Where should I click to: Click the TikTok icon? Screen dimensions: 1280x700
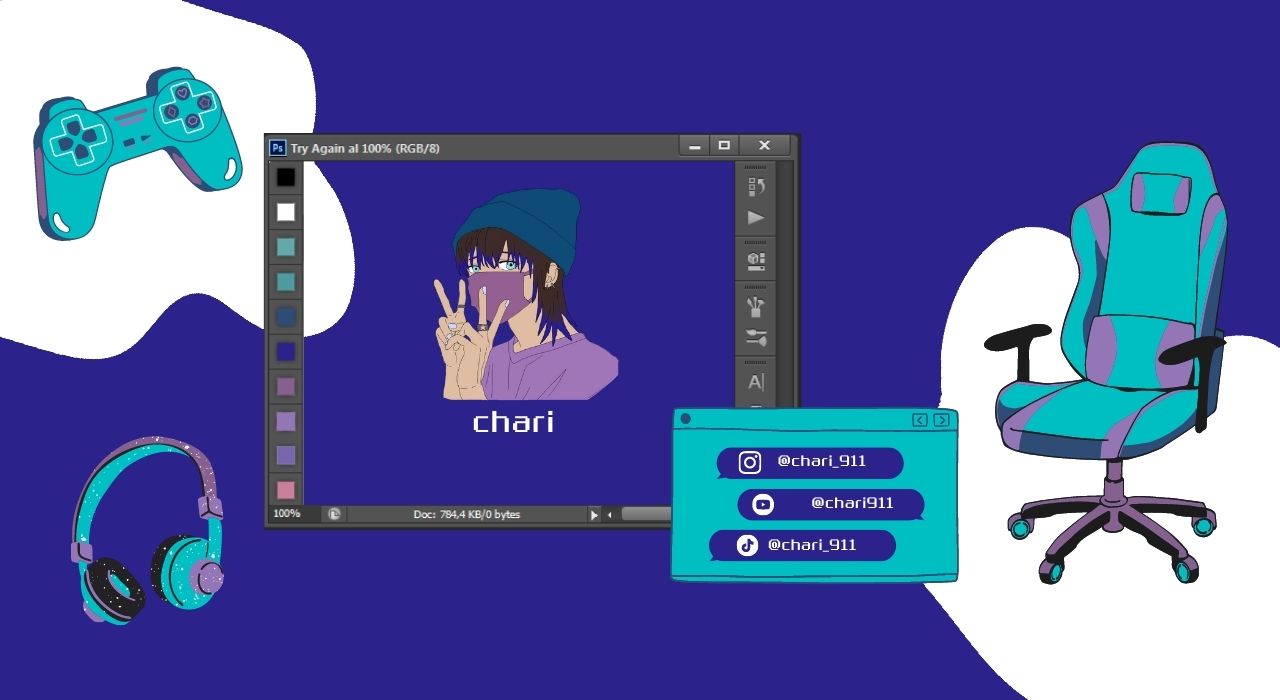tap(747, 545)
